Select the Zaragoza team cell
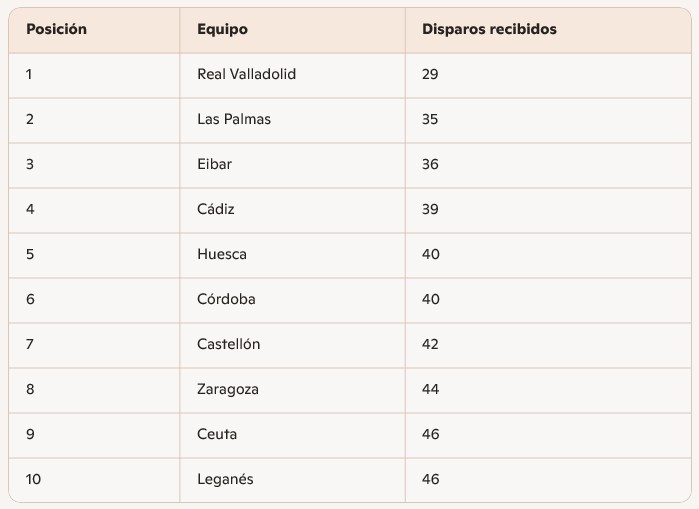 (228, 390)
